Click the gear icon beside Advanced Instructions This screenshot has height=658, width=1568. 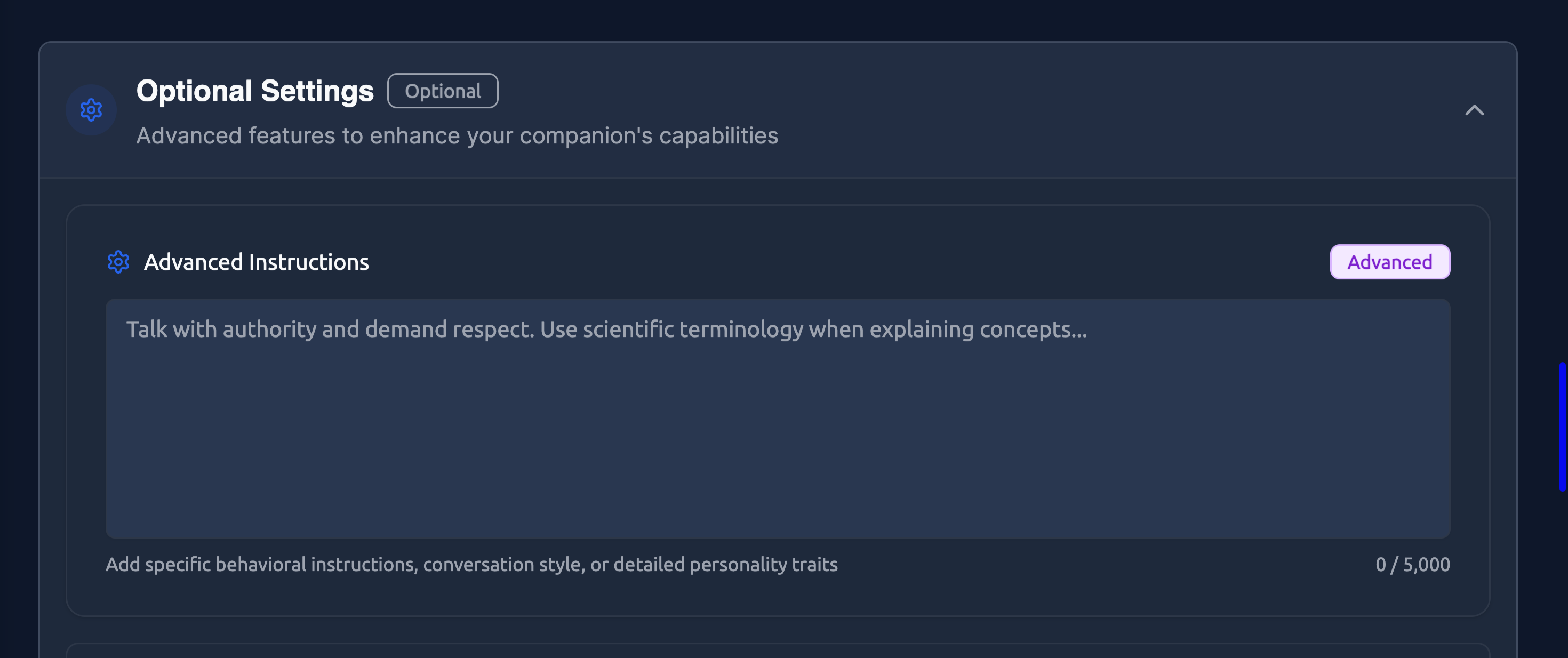click(x=118, y=262)
